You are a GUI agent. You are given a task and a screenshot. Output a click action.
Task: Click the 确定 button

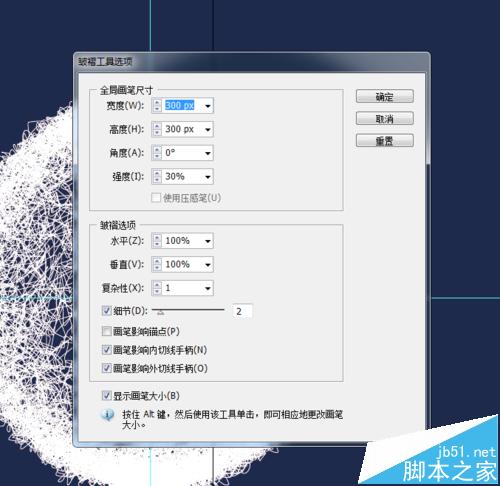tap(385, 97)
